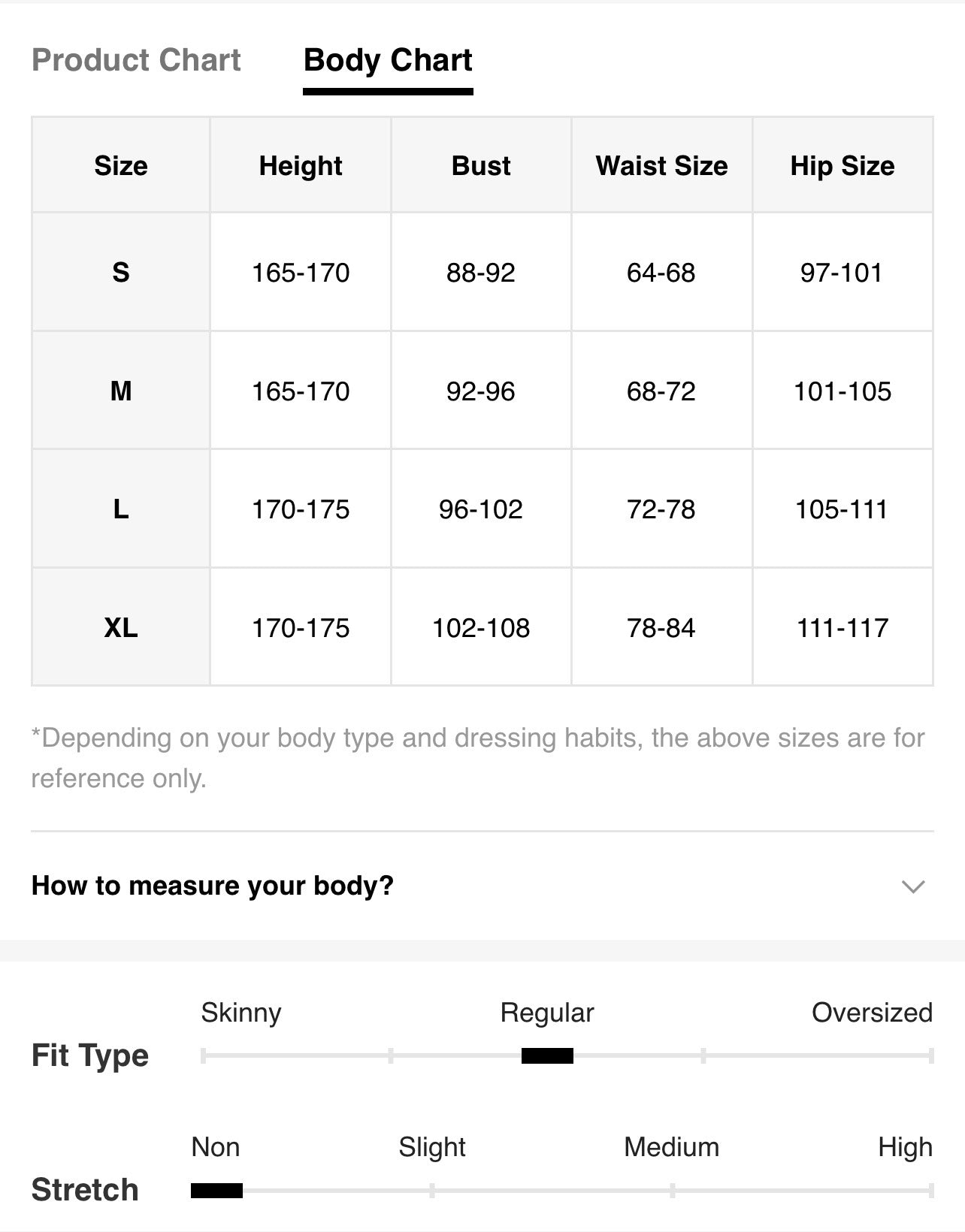Select the XL size row label

click(x=121, y=627)
